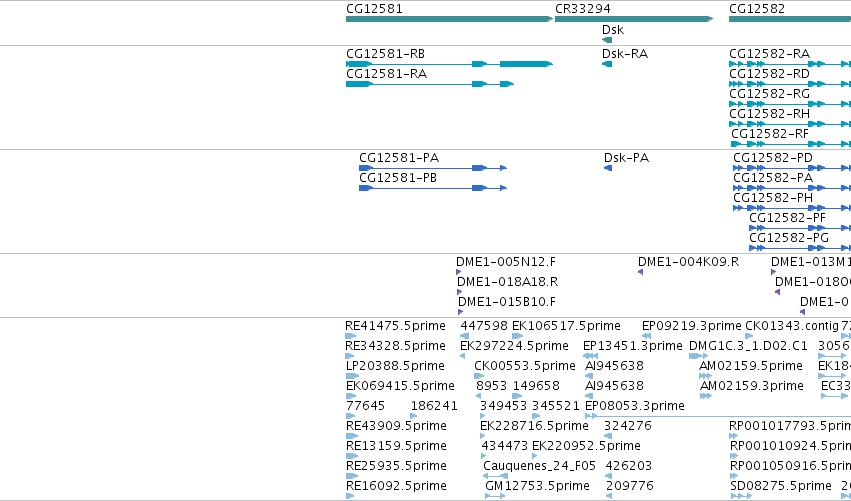Open transcript CG12581-RB
The width and height of the screenshot is (851, 501).
tap(385, 54)
